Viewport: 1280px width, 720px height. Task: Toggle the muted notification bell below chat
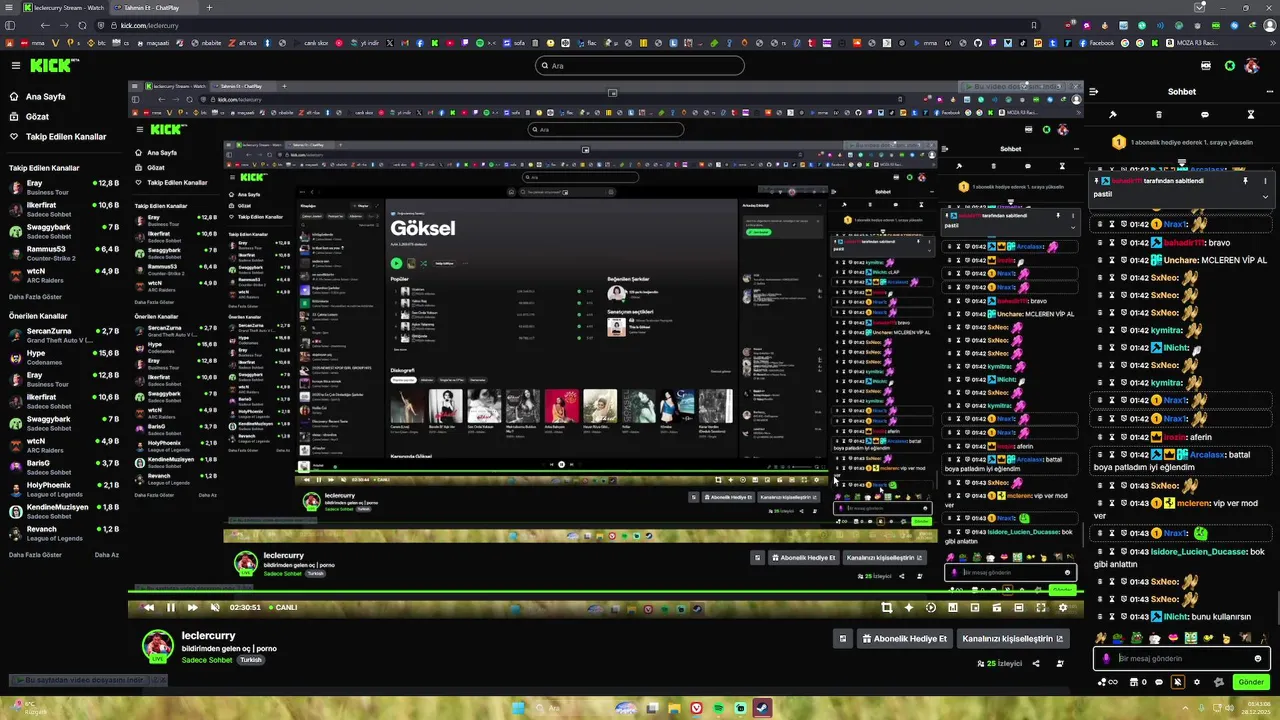coord(1177,682)
